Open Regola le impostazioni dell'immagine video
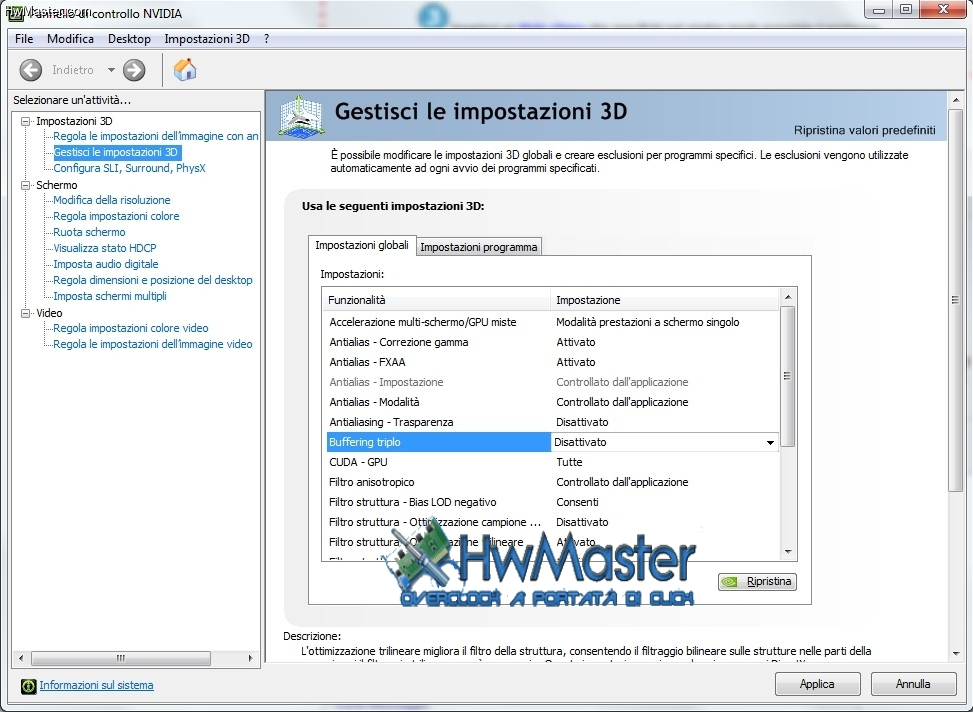The image size is (973, 712). coord(153,344)
